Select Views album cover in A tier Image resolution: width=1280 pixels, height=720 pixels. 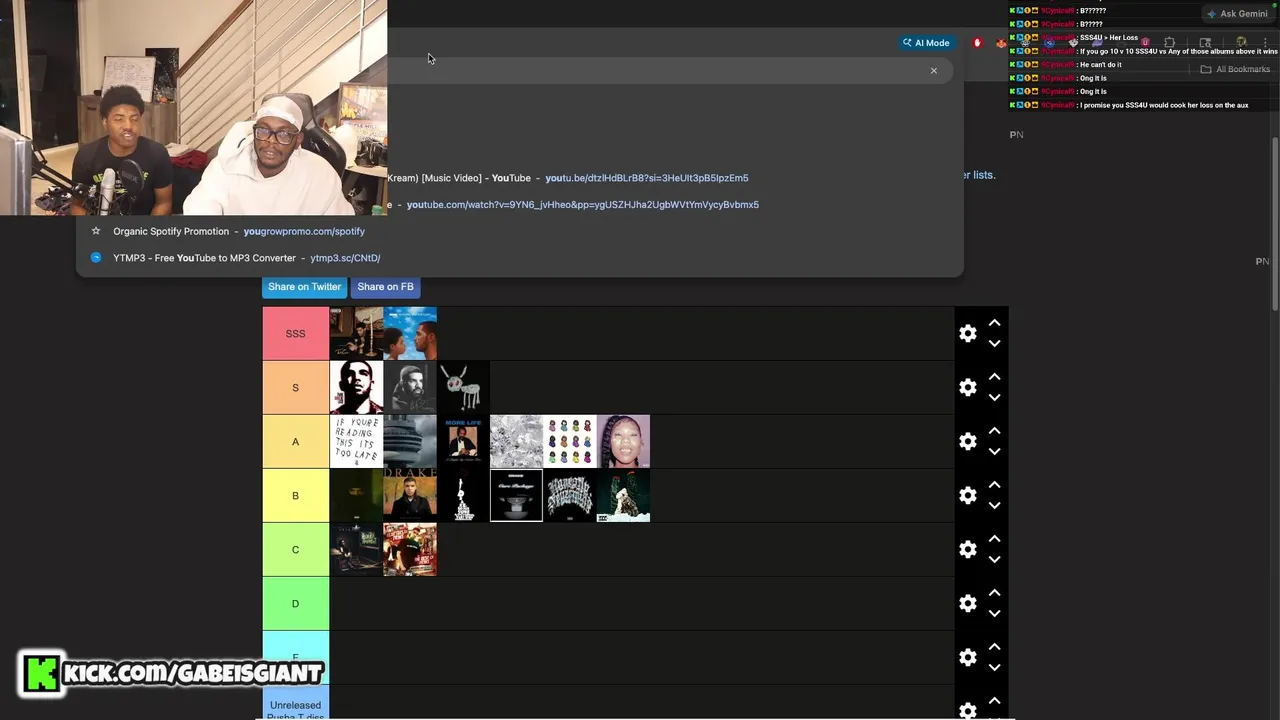410,442
